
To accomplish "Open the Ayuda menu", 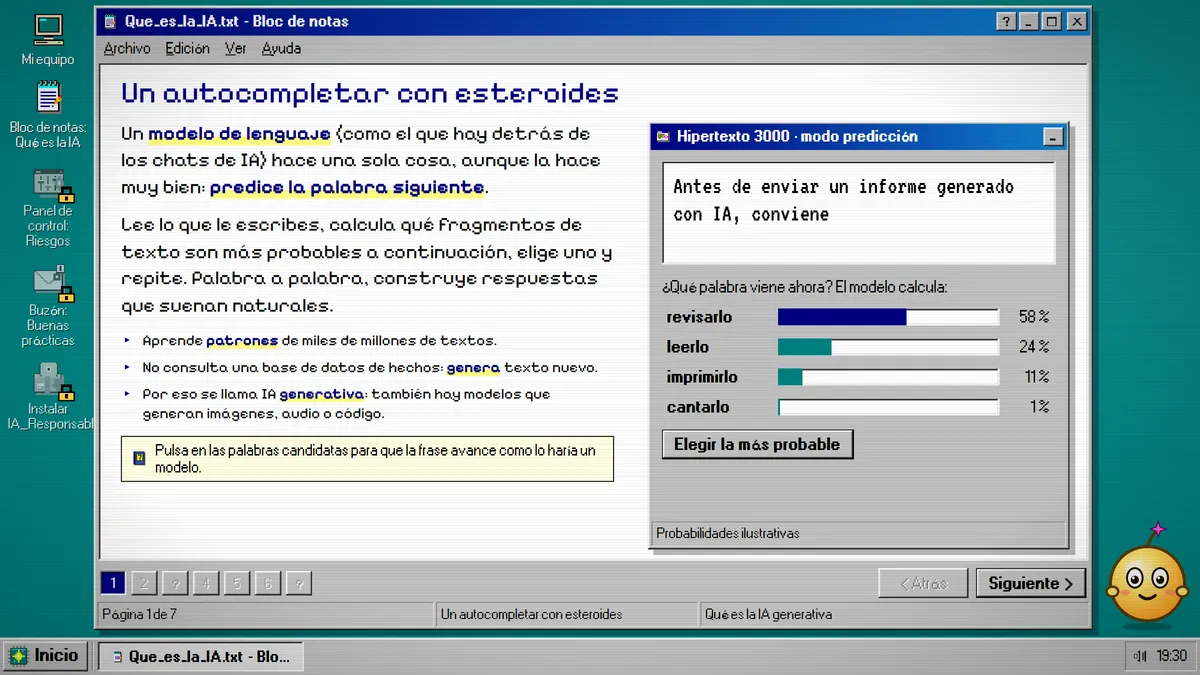I will (x=281, y=48).
